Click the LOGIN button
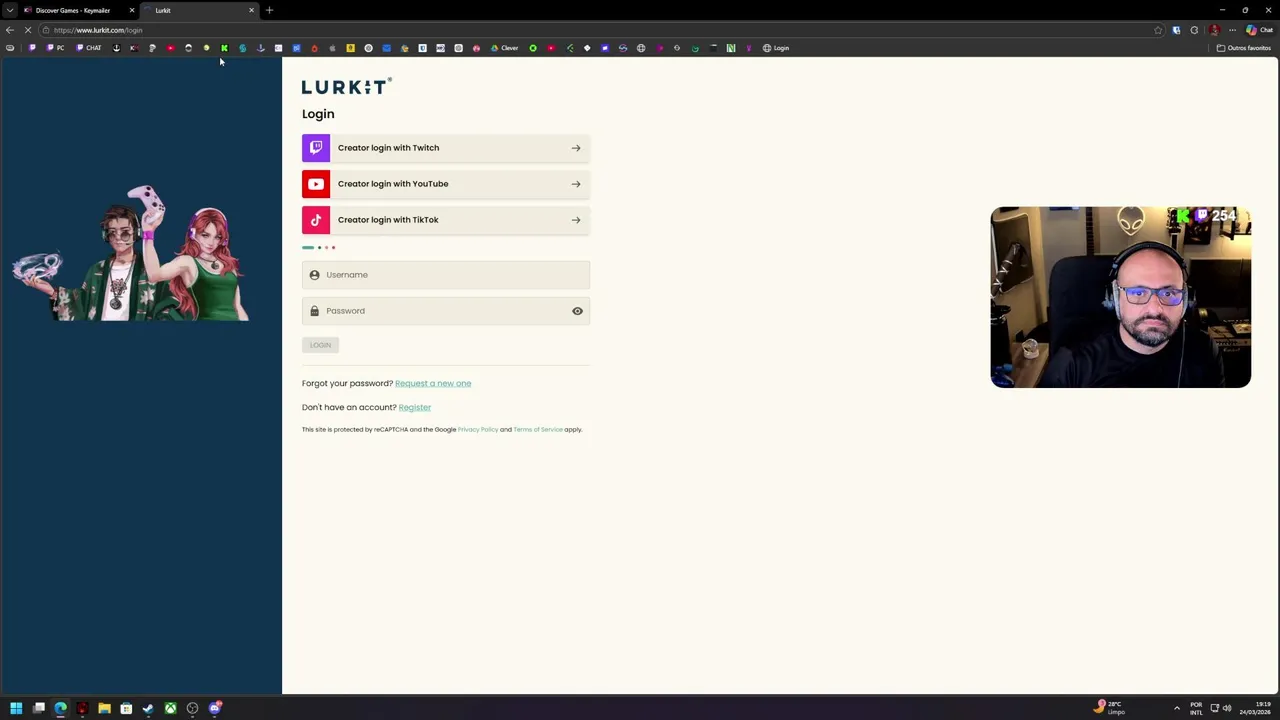Image resolution: width=1280 pixels, height=720 pixels. pyautogui.click(x=320, y=345)
